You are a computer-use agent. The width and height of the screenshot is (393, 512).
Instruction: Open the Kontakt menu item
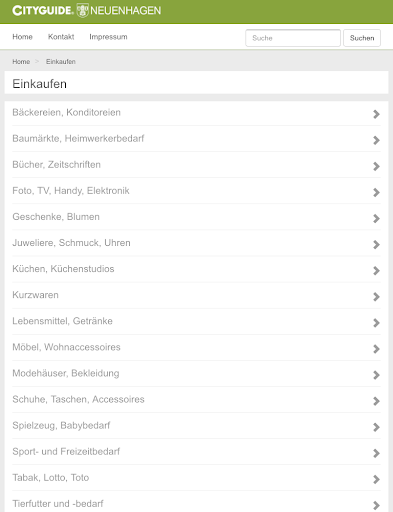coord(61,37)
